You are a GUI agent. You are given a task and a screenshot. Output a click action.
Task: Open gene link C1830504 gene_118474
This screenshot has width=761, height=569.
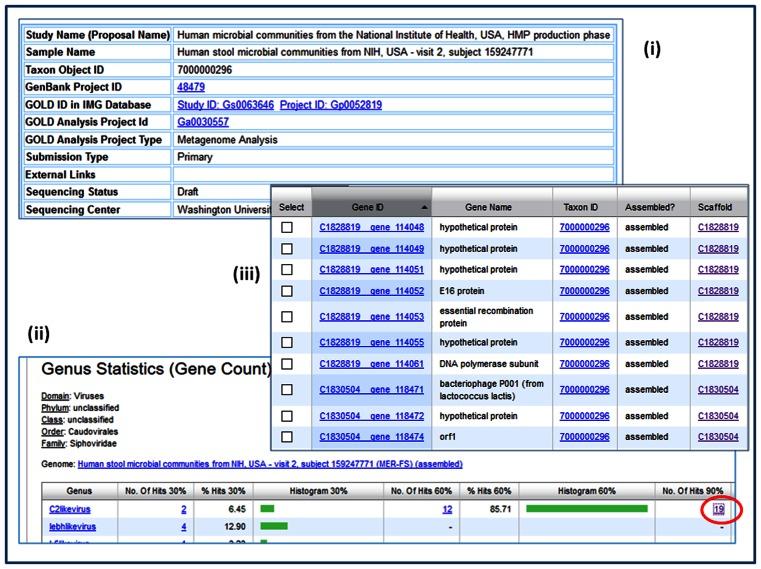click(371, 436)
